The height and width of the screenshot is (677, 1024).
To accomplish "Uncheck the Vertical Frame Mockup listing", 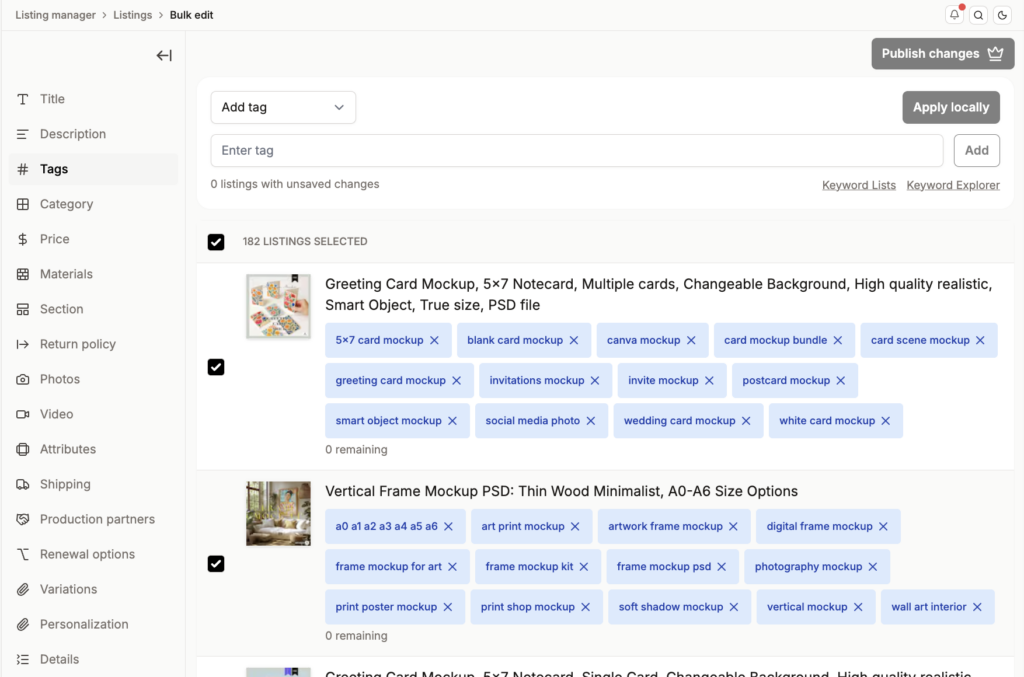I will coord(216,563).
